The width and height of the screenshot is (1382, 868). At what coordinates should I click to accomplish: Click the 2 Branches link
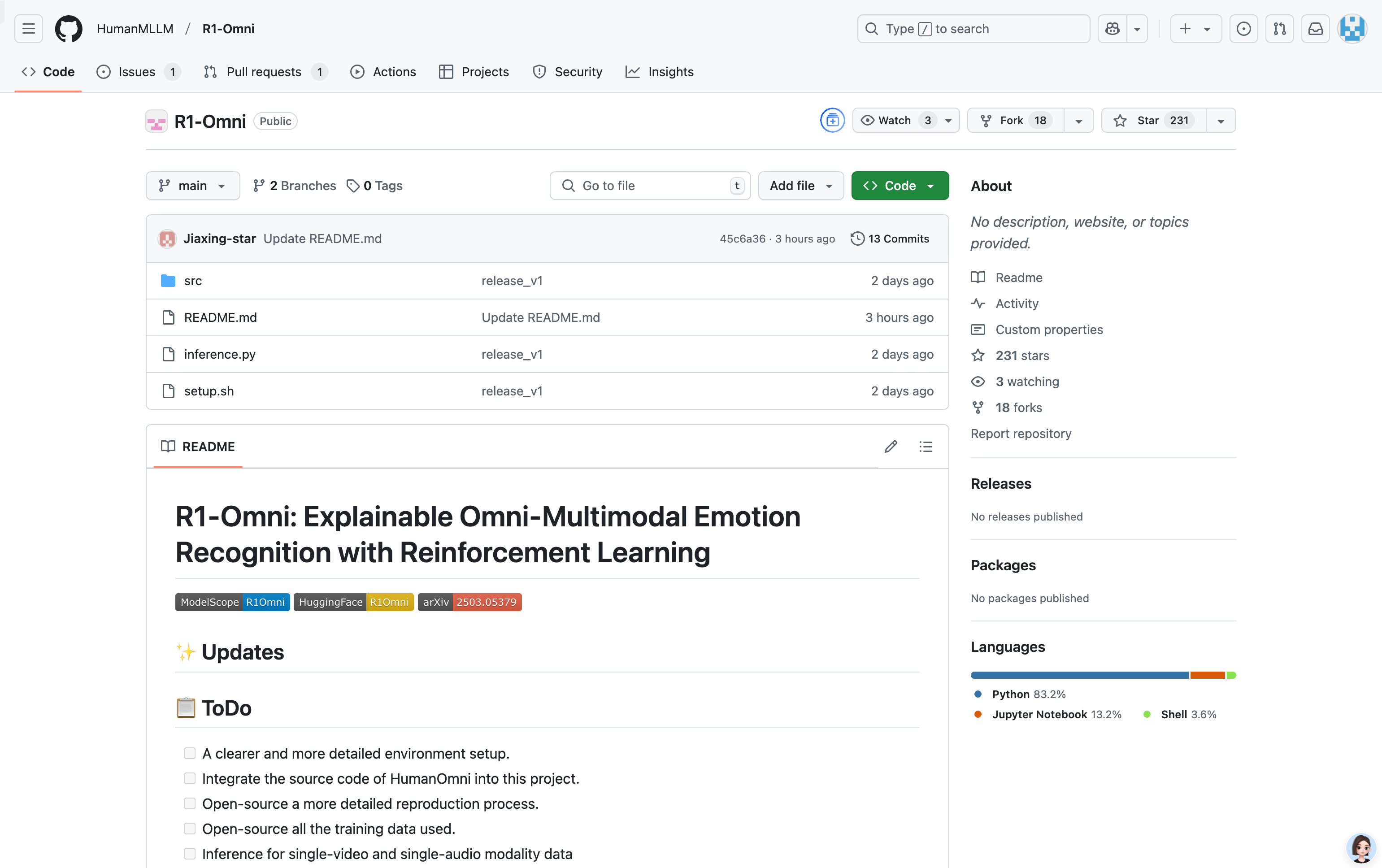coord(295,186)
